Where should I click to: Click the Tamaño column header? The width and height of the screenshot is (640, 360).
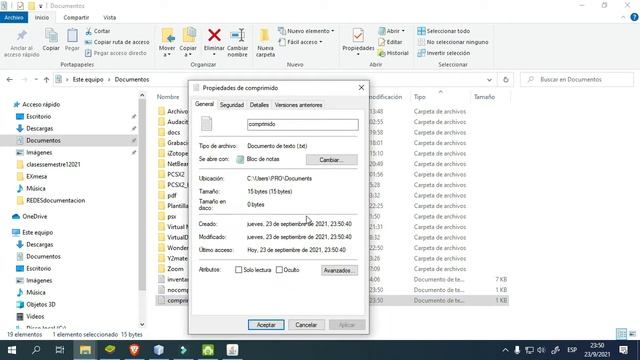(x=484, y=97)
